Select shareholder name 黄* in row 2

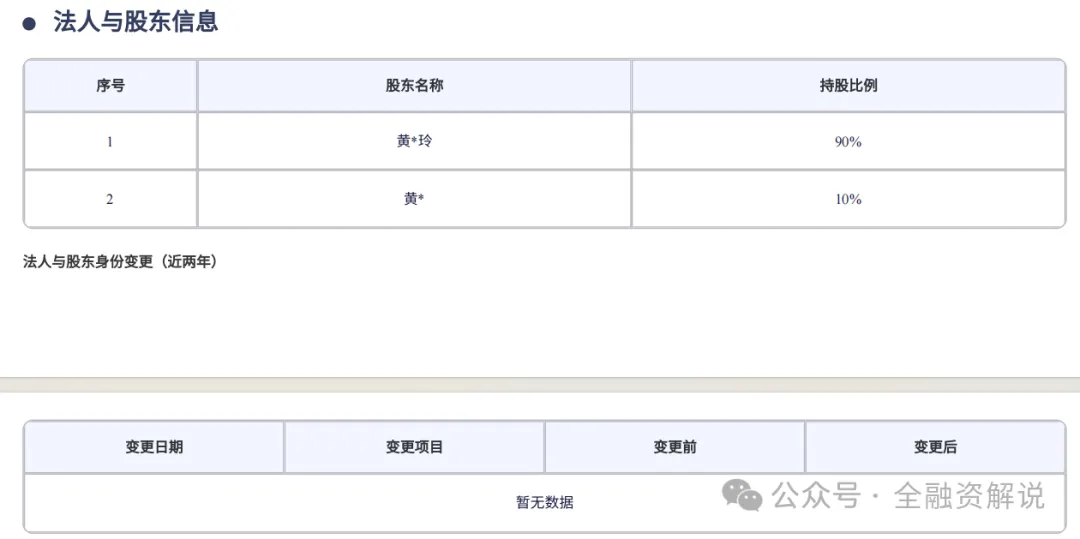point(414,199)
